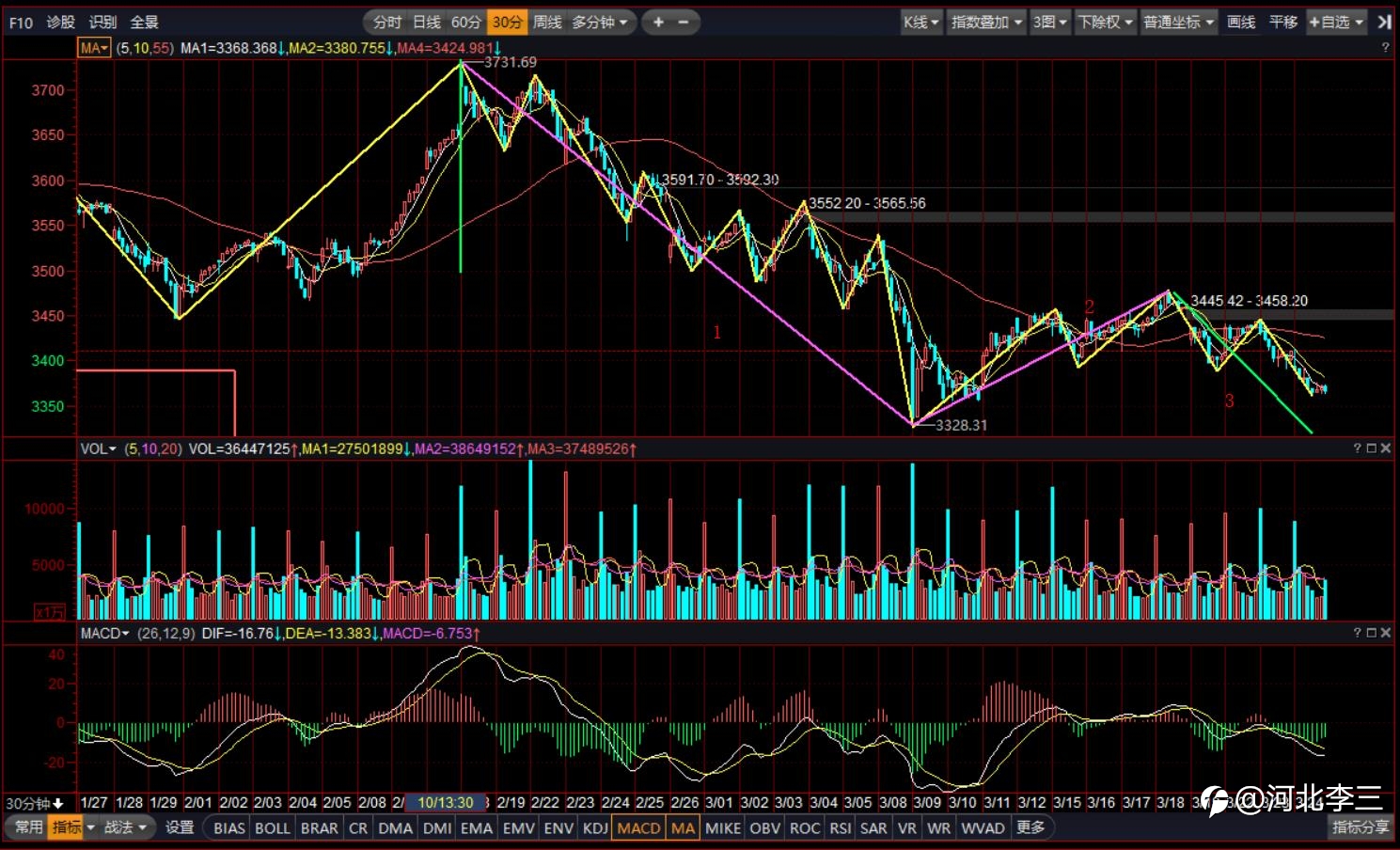Open help for the MA main chart
Screen dimensions: 1400x850
pyautogui.click(x=1385, y=47)
